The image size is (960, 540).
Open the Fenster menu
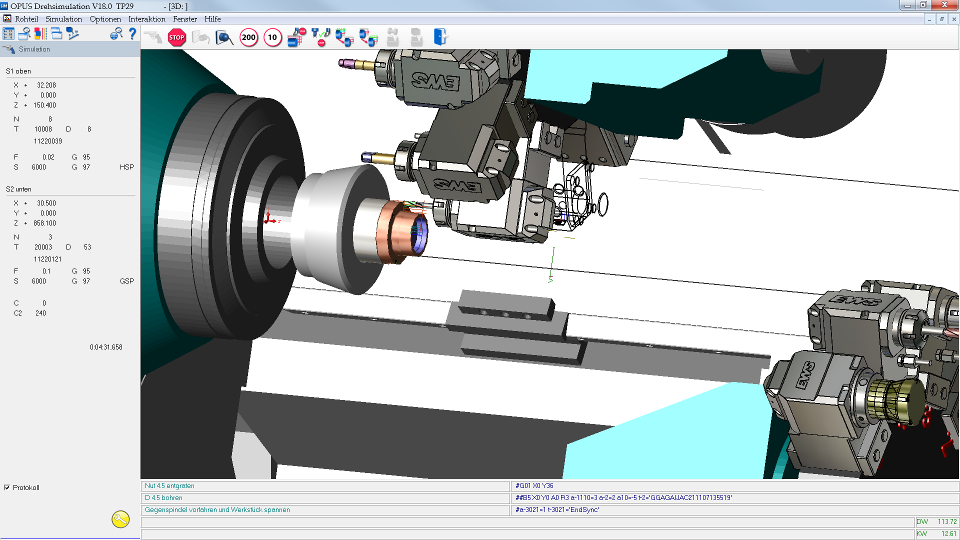pos(185,19)
